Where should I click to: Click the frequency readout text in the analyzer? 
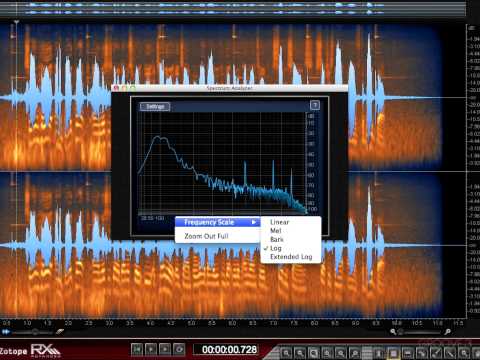(152, 218)
